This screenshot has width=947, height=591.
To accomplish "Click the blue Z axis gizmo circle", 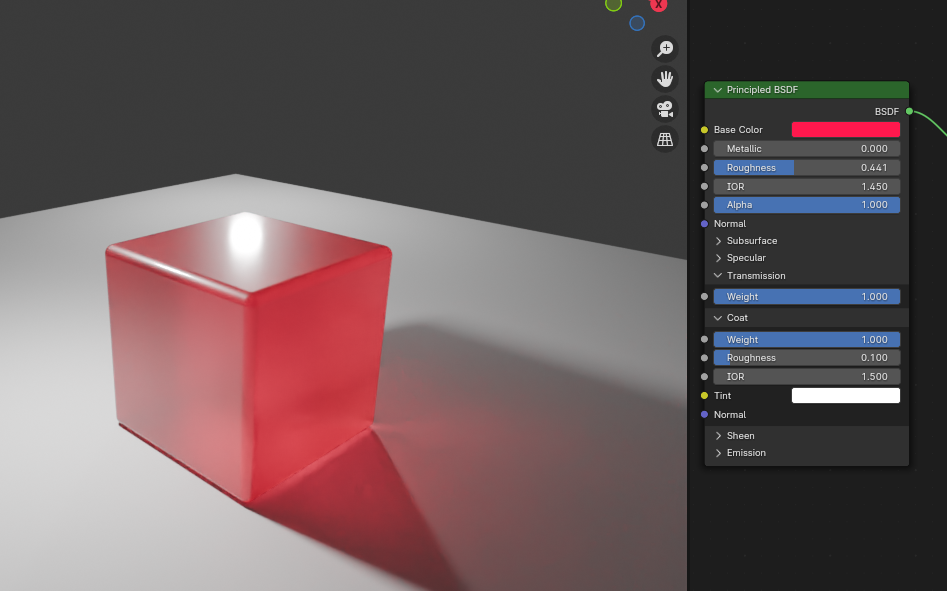I will pos(637,23).
